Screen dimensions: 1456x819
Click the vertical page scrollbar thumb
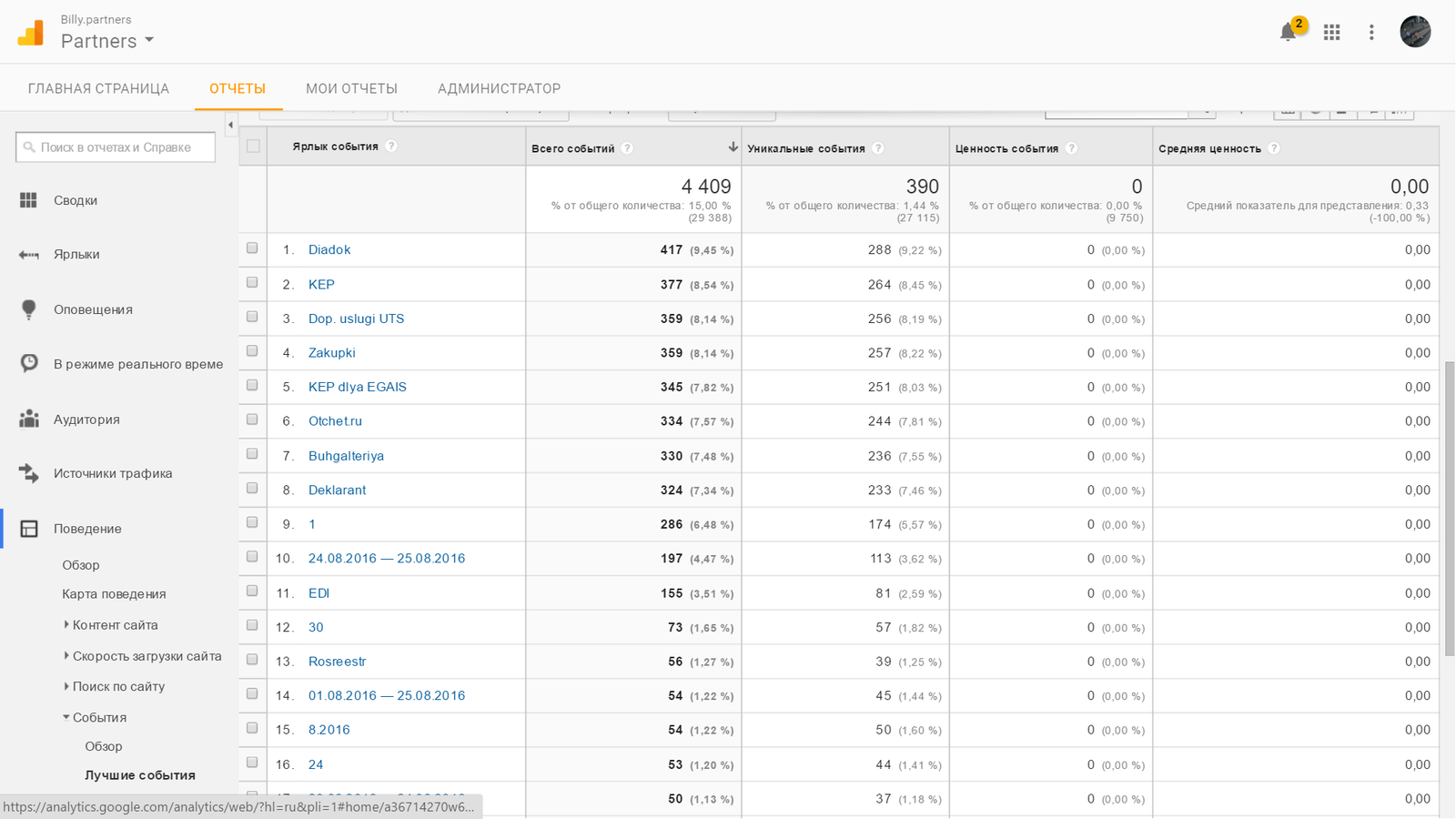click(1450, 508)
